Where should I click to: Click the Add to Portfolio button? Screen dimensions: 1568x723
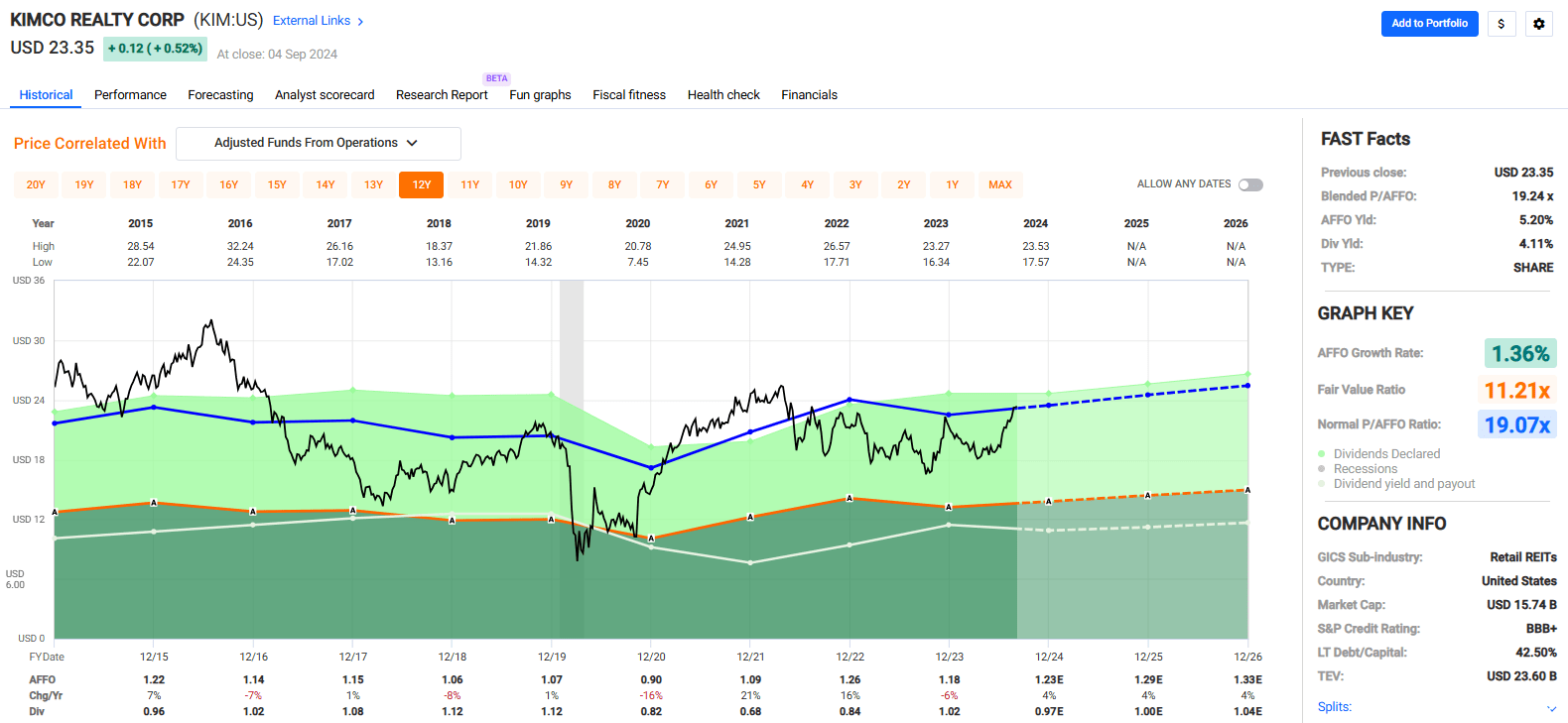1429,24
